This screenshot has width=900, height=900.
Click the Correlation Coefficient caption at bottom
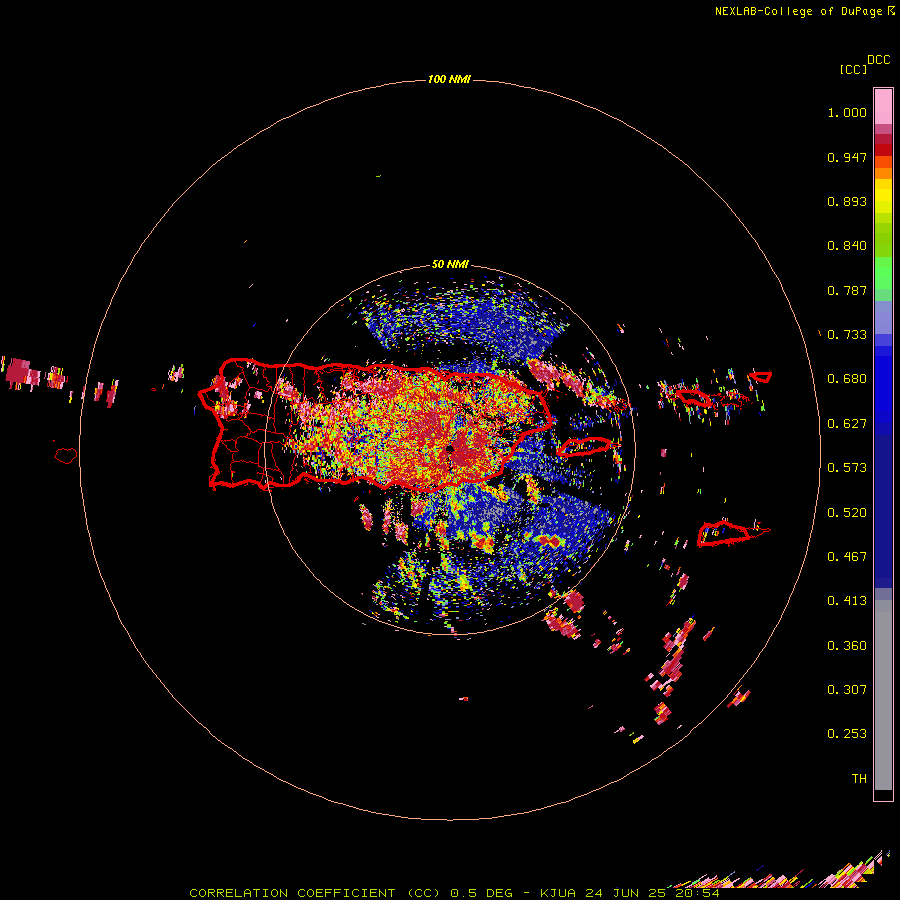[454, 893]
